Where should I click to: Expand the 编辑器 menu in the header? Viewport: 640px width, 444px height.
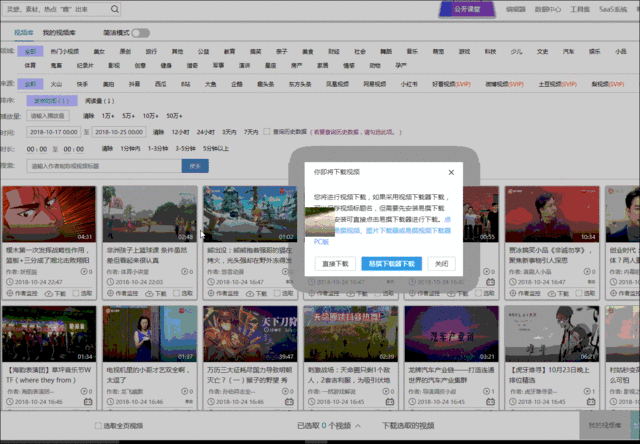point(517,9)
